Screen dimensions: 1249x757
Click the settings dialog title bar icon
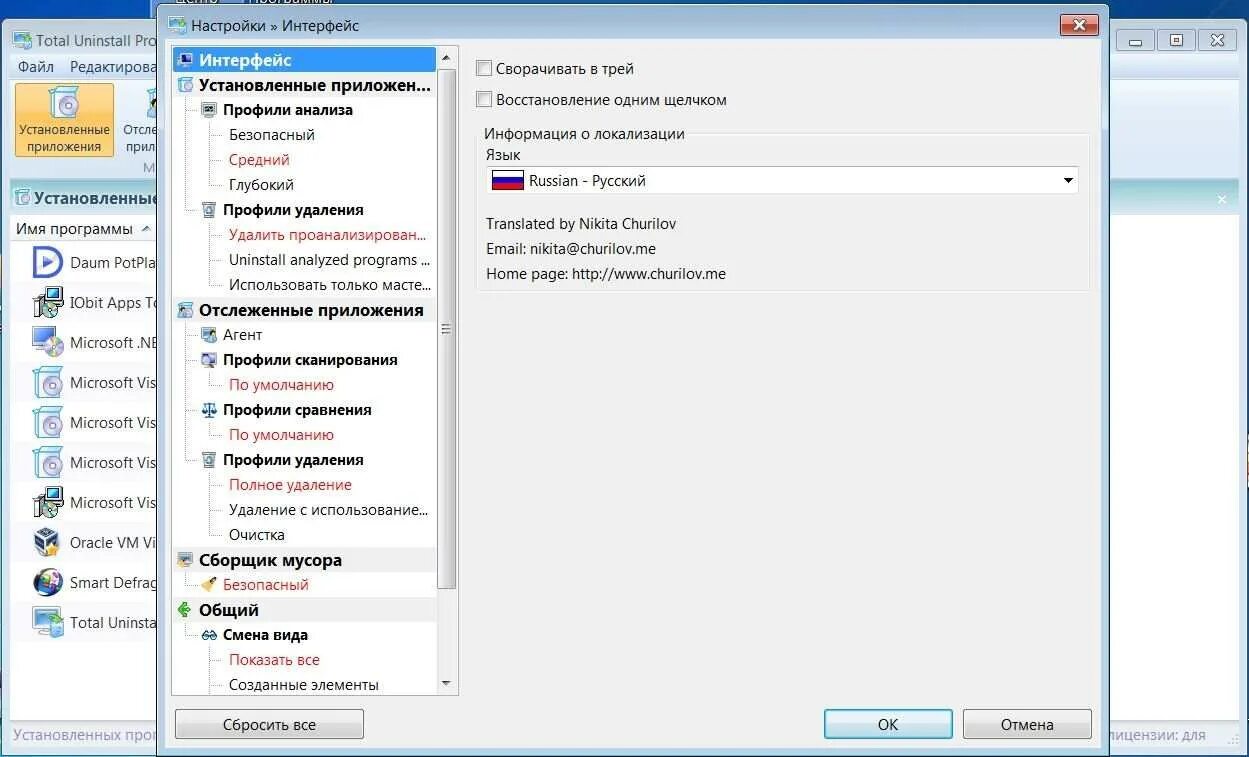178,25
